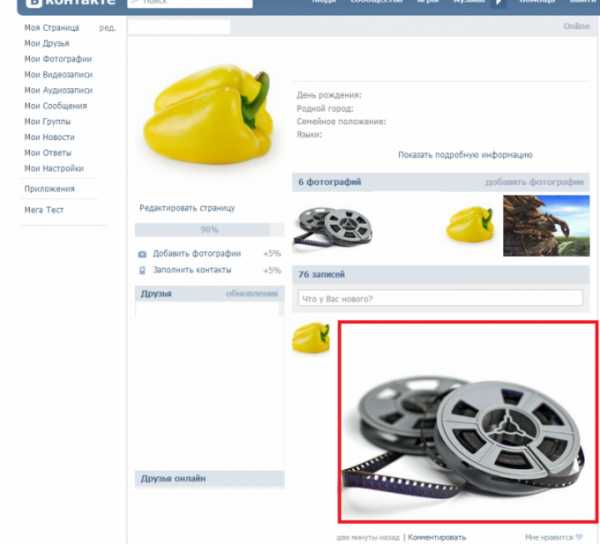
Task: Click the phone icon beside Заполнить контакты
Action: click(x=142, y=270)
